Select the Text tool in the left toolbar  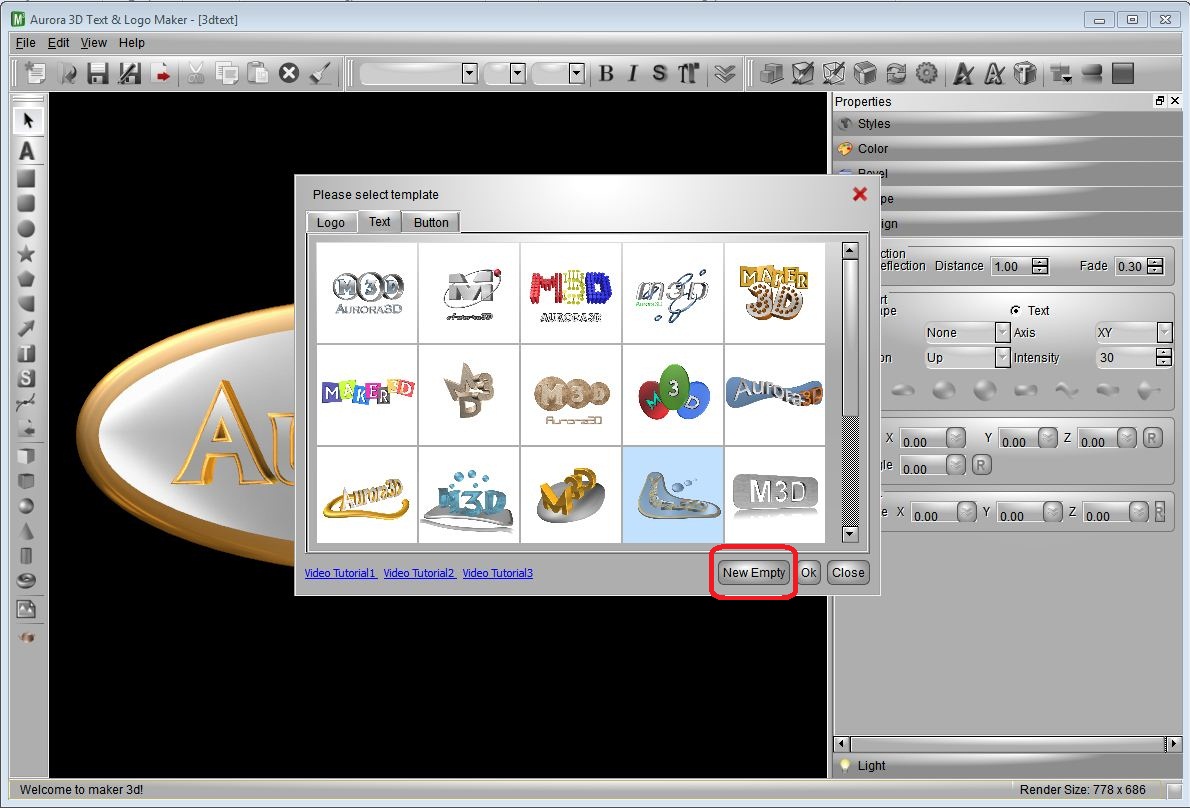click(27, 152)
